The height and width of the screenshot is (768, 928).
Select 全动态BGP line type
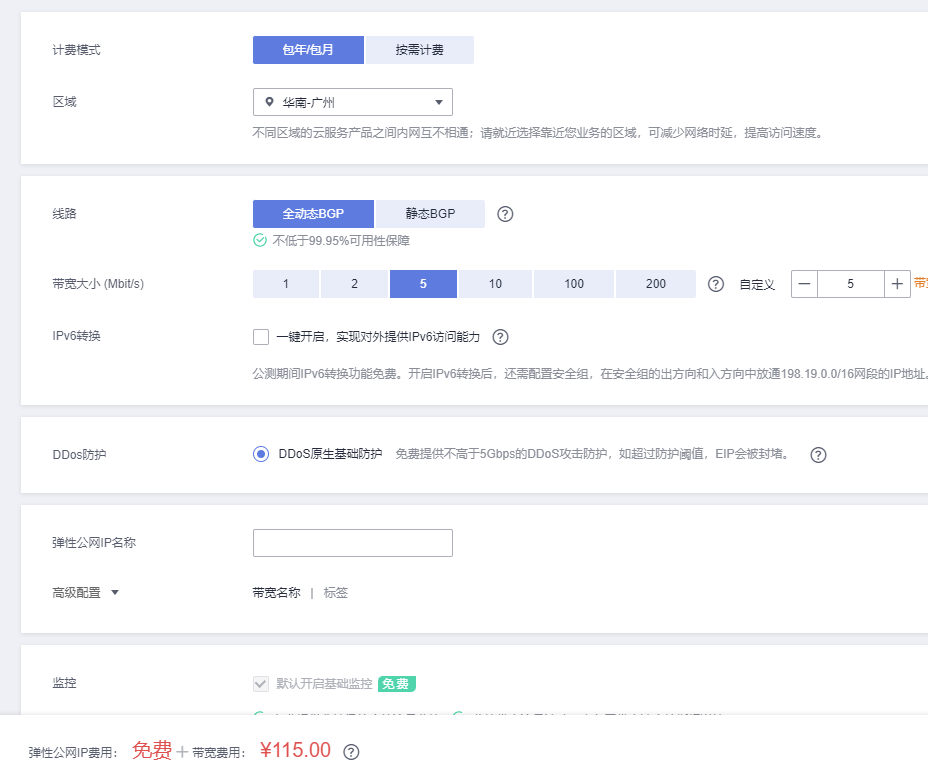313,214
